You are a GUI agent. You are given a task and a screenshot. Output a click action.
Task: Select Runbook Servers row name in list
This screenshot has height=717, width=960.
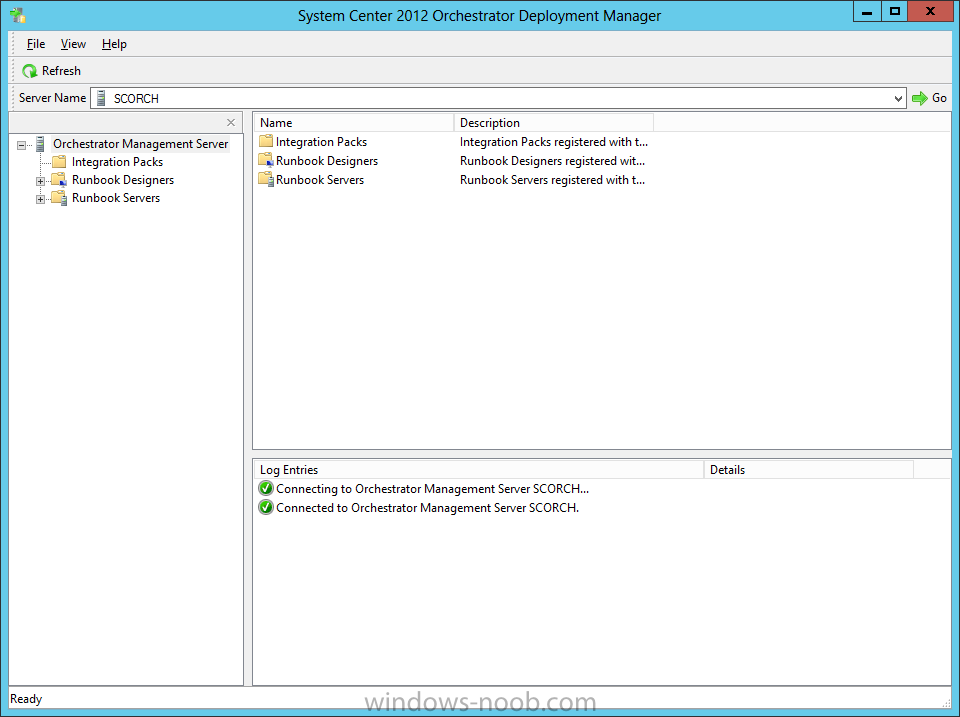coord(320,179)
